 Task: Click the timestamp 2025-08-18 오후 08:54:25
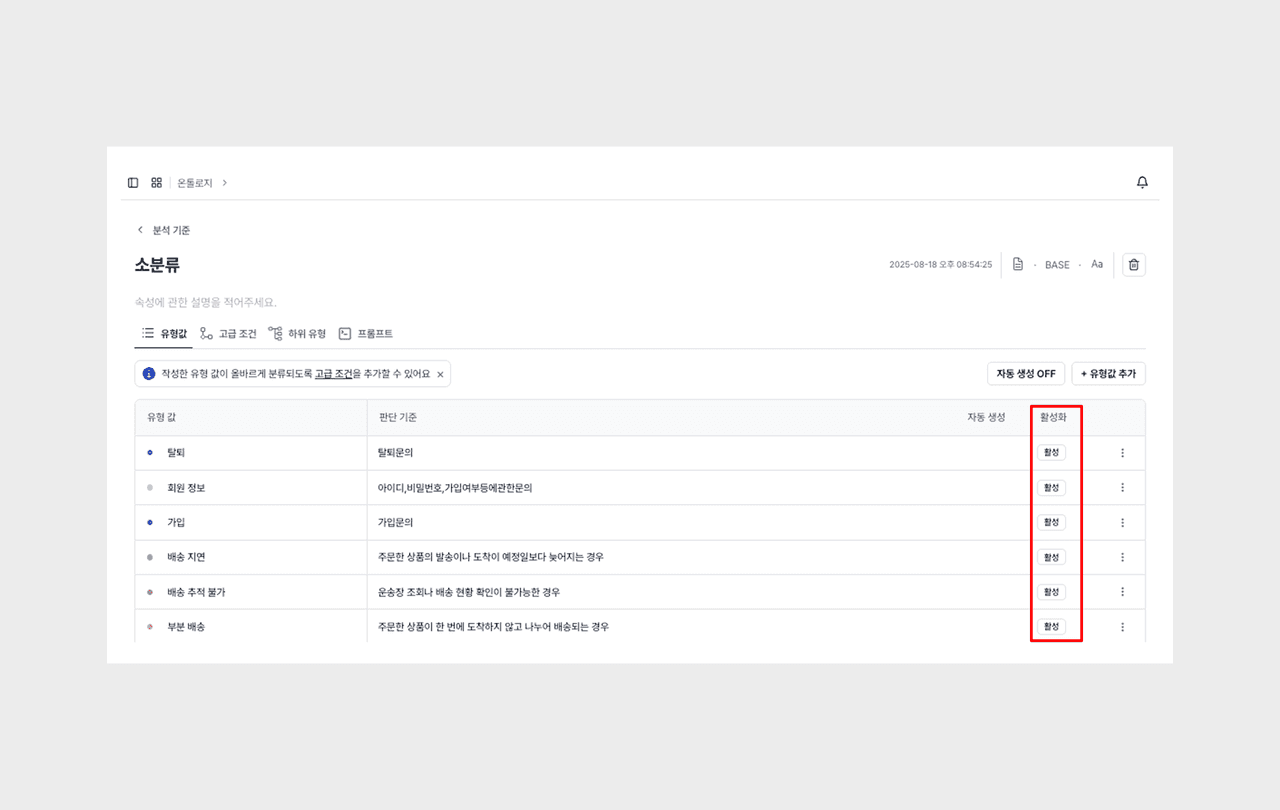[x=940, y=265]
